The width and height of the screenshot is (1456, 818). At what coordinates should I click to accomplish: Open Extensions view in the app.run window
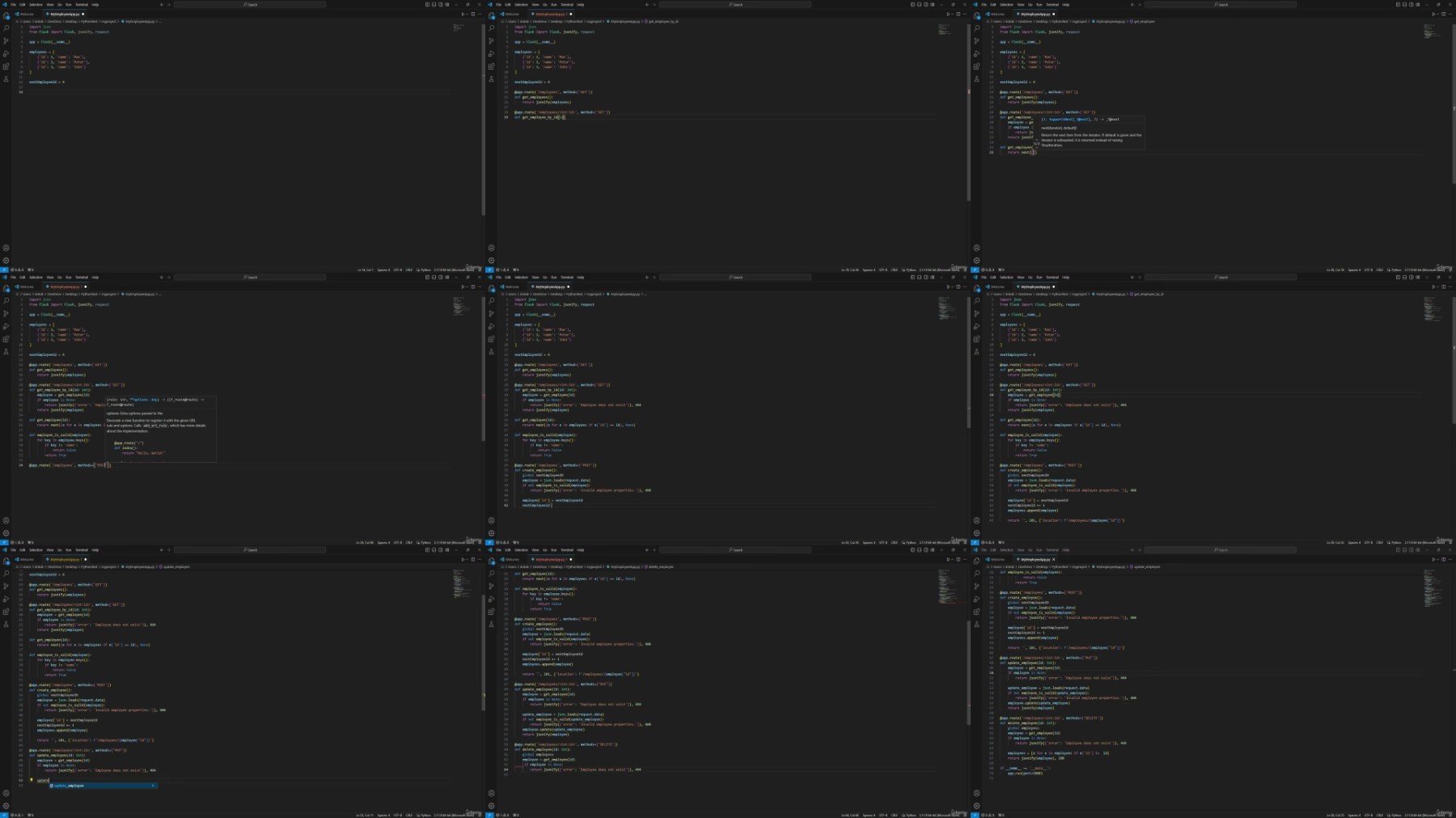(x=976, y=612)
